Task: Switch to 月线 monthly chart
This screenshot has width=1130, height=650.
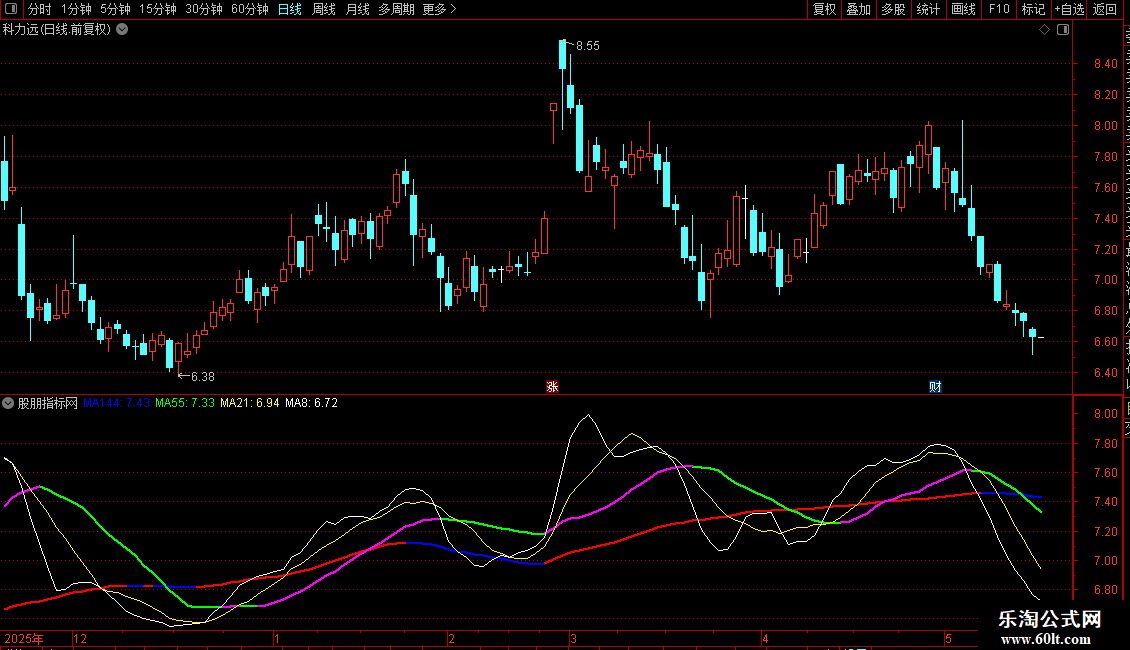Action: [x=357, y=9]
